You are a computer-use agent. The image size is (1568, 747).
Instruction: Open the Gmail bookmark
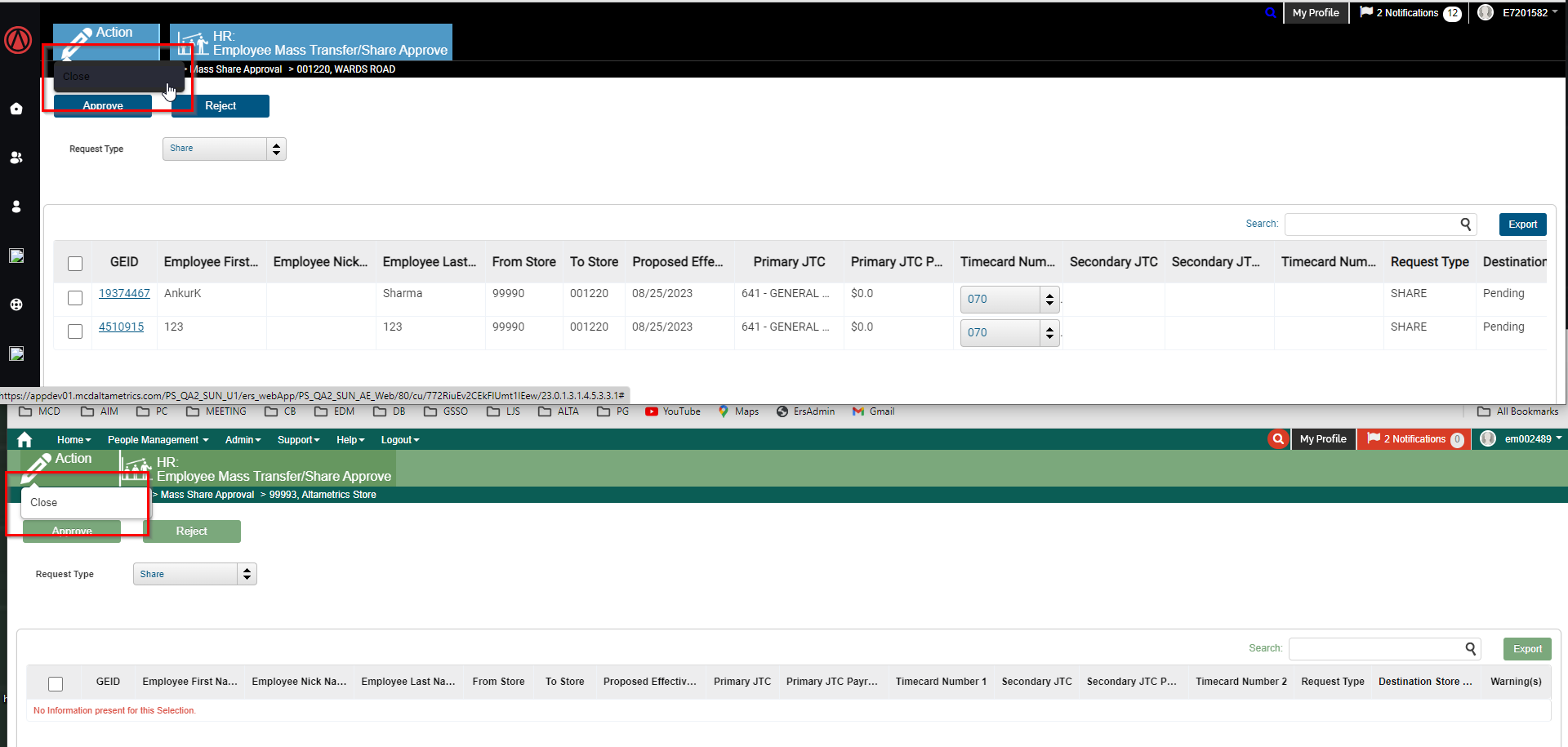point(873,411)
